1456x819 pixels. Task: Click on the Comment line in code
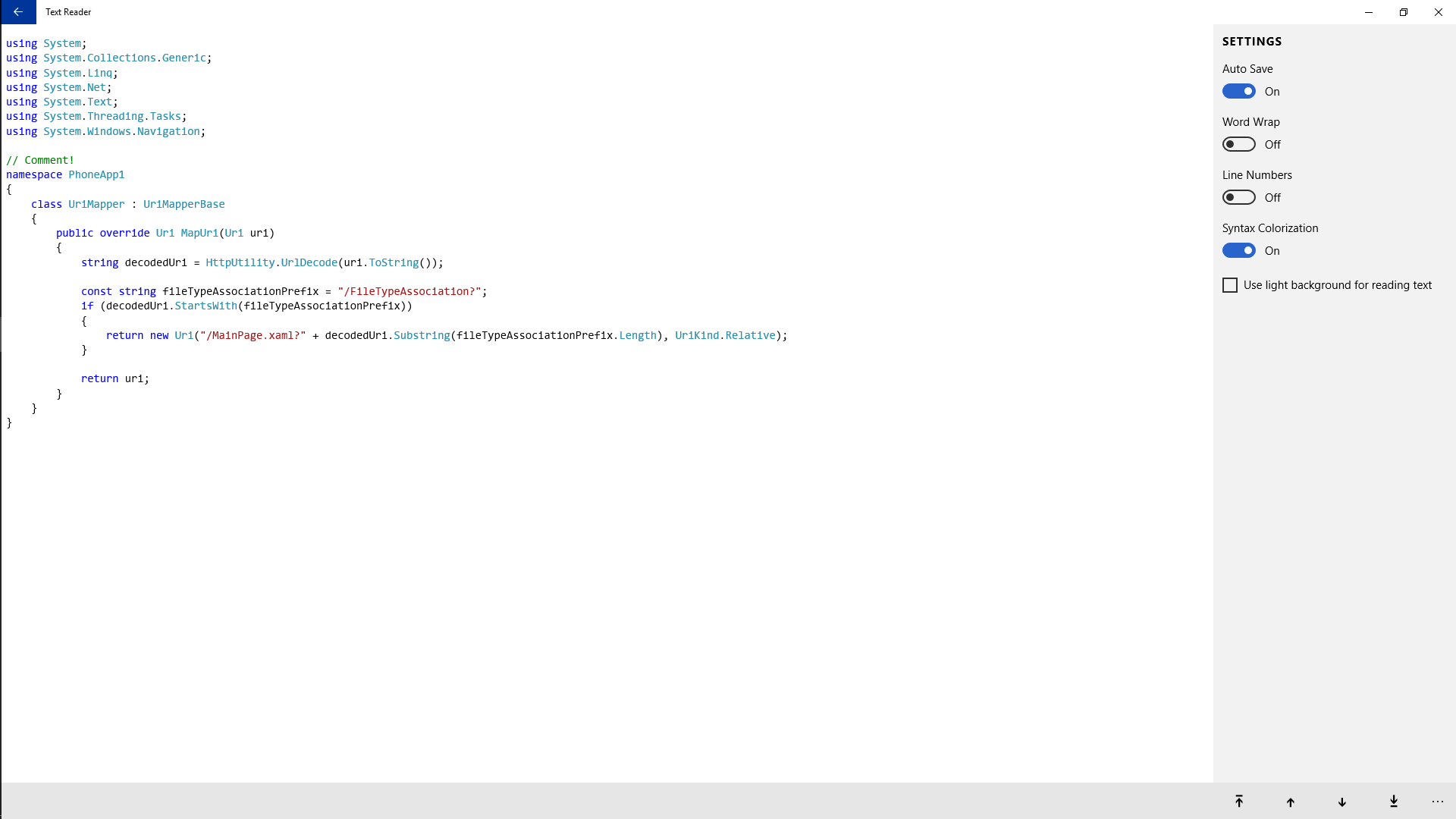tap(41, 160)
